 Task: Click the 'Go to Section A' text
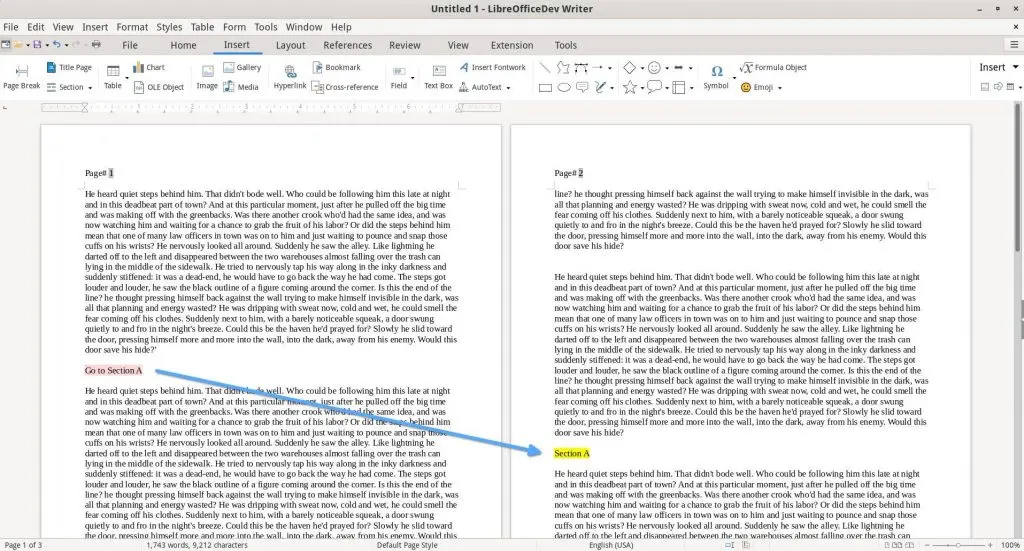click(113, 371)
